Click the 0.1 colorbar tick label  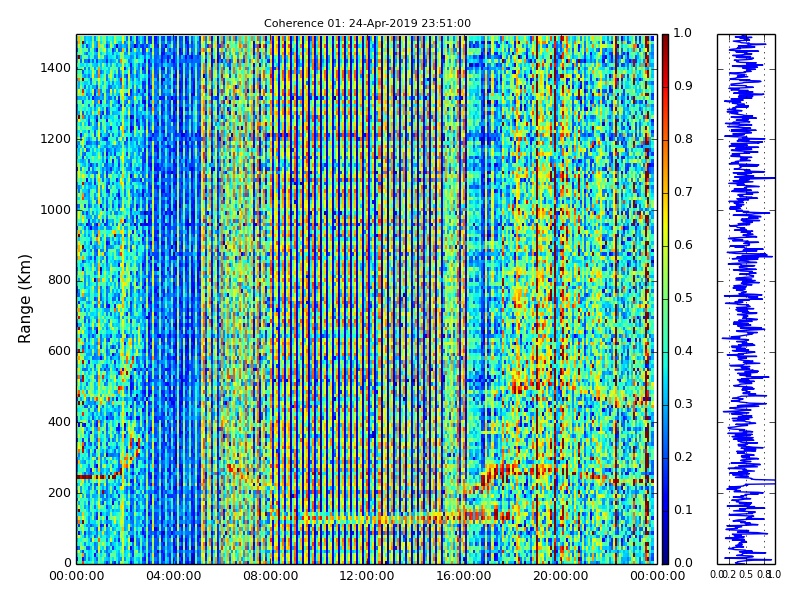point(683,510)
